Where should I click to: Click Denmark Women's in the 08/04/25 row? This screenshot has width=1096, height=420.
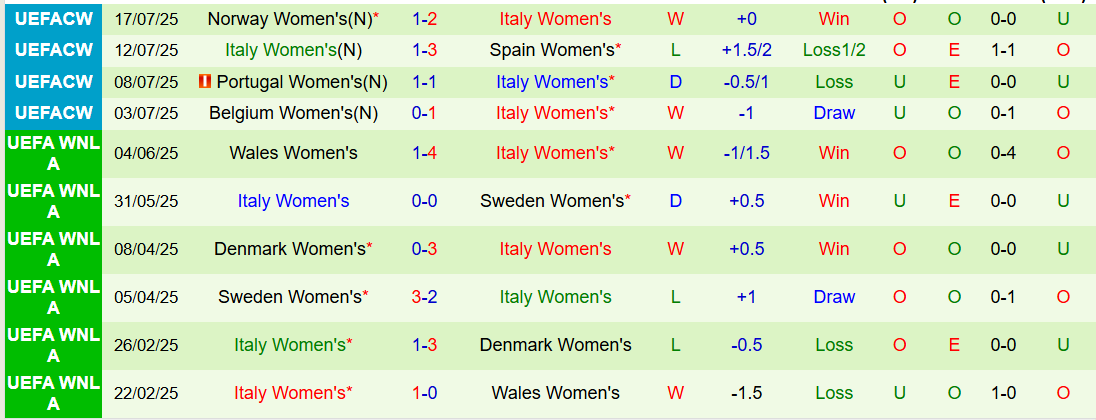[290, 249]
